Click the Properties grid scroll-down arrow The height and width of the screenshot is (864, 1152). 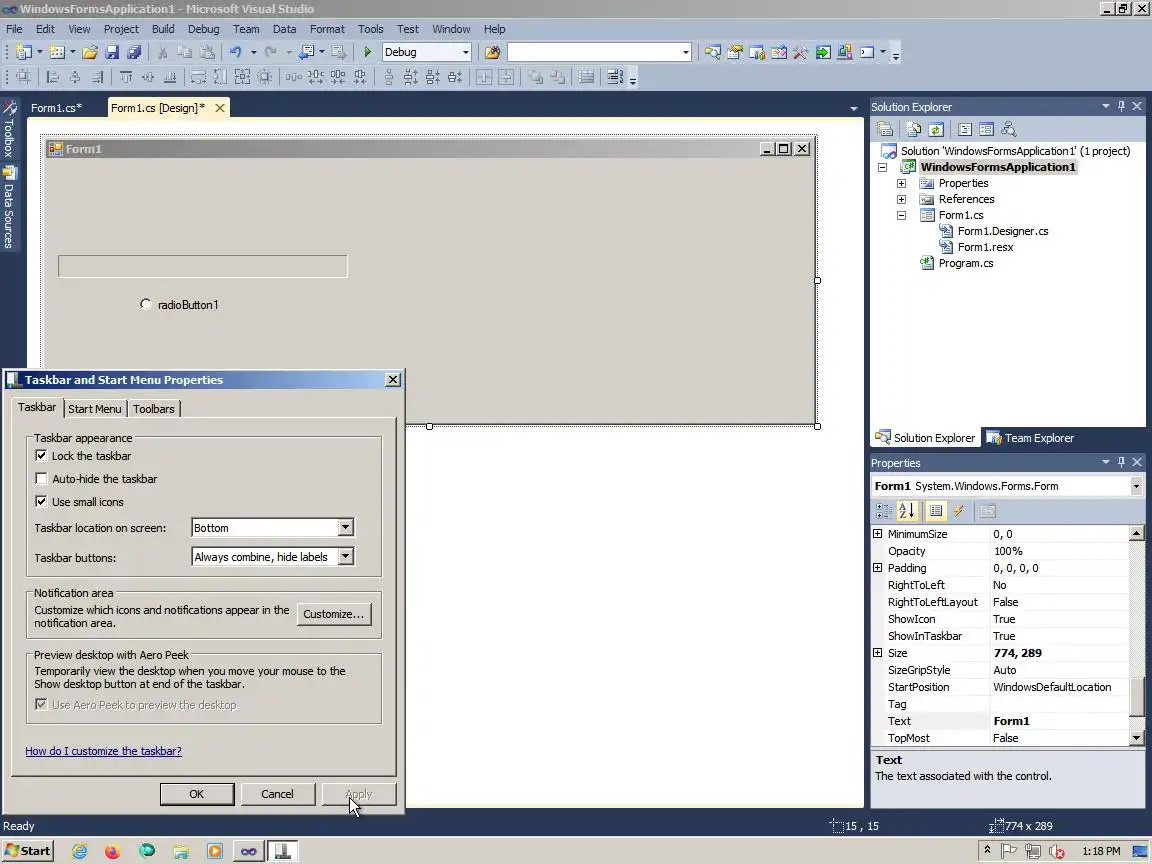(1137, 738)
